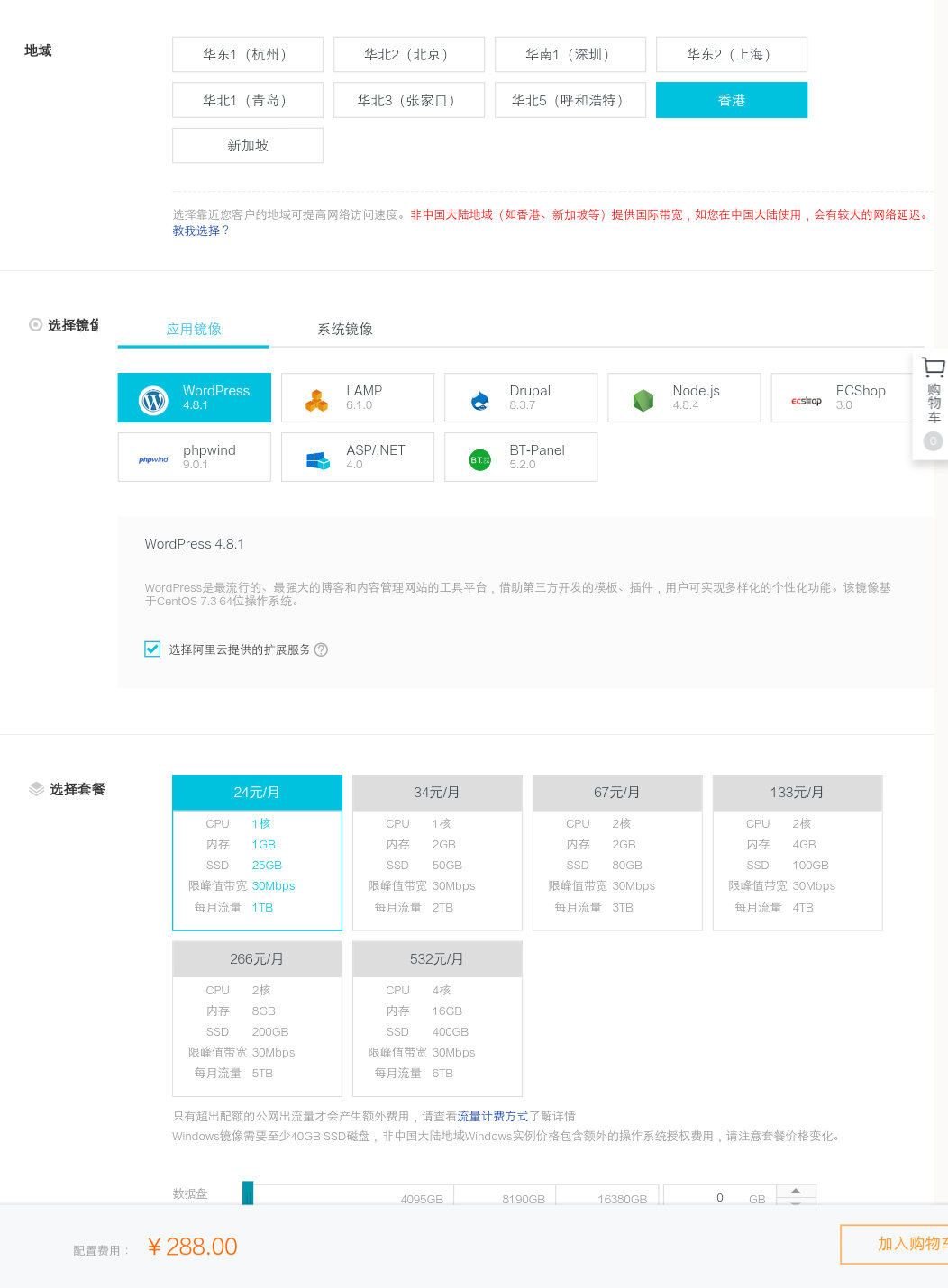Switch to the 应用镜像 tab
This screenshot has height=1288, width=948.
coord(193,329)
